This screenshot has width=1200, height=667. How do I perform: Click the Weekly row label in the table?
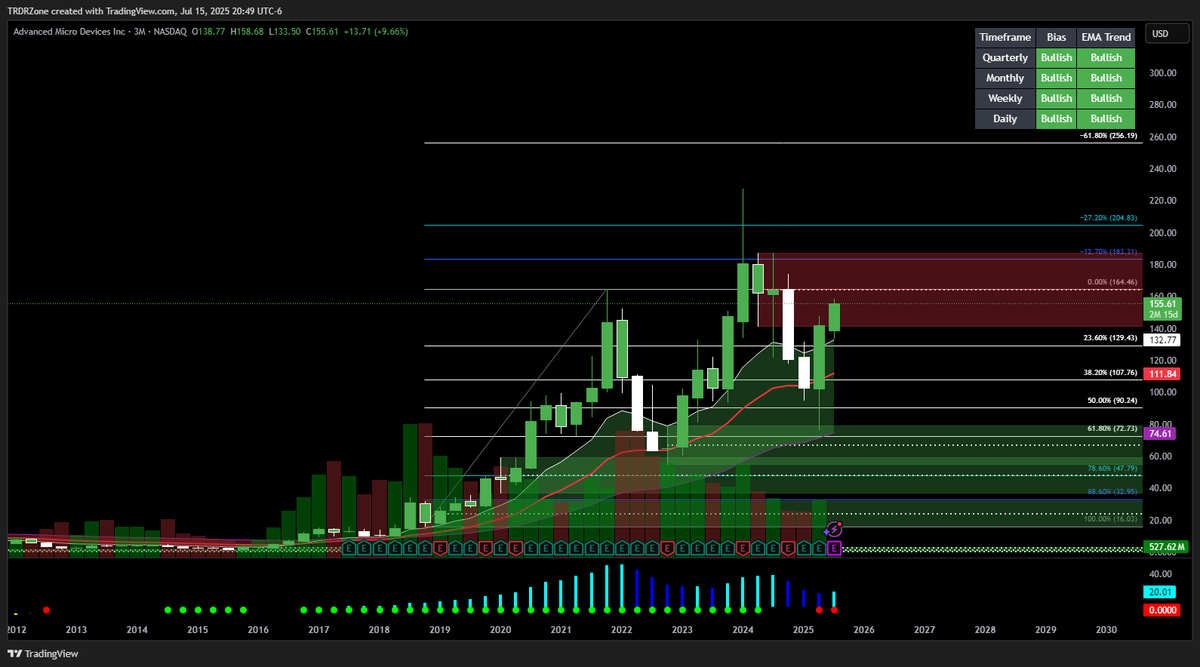[1005, 98]
